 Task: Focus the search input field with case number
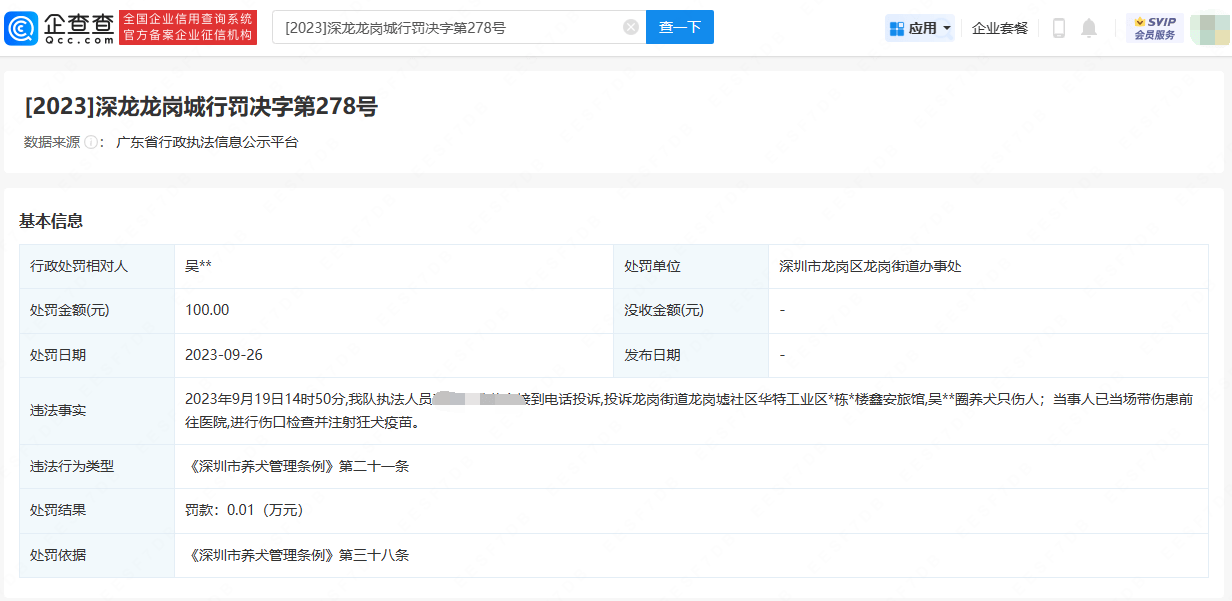450,28
